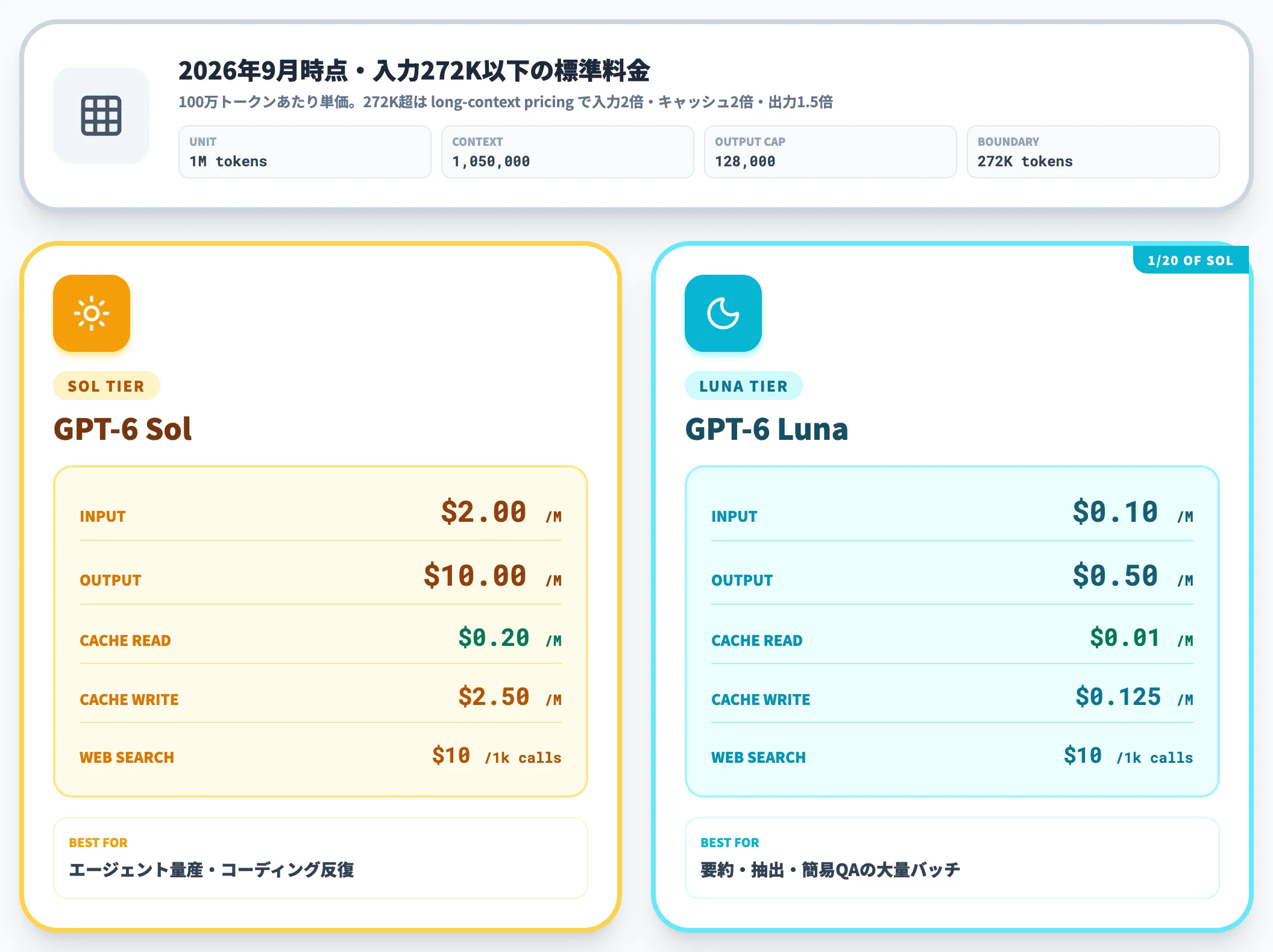The height and width of the screenshot is (952, 1273).
Task: Click the CACHE WRITE label in Luna card
Action: point(761,700)
